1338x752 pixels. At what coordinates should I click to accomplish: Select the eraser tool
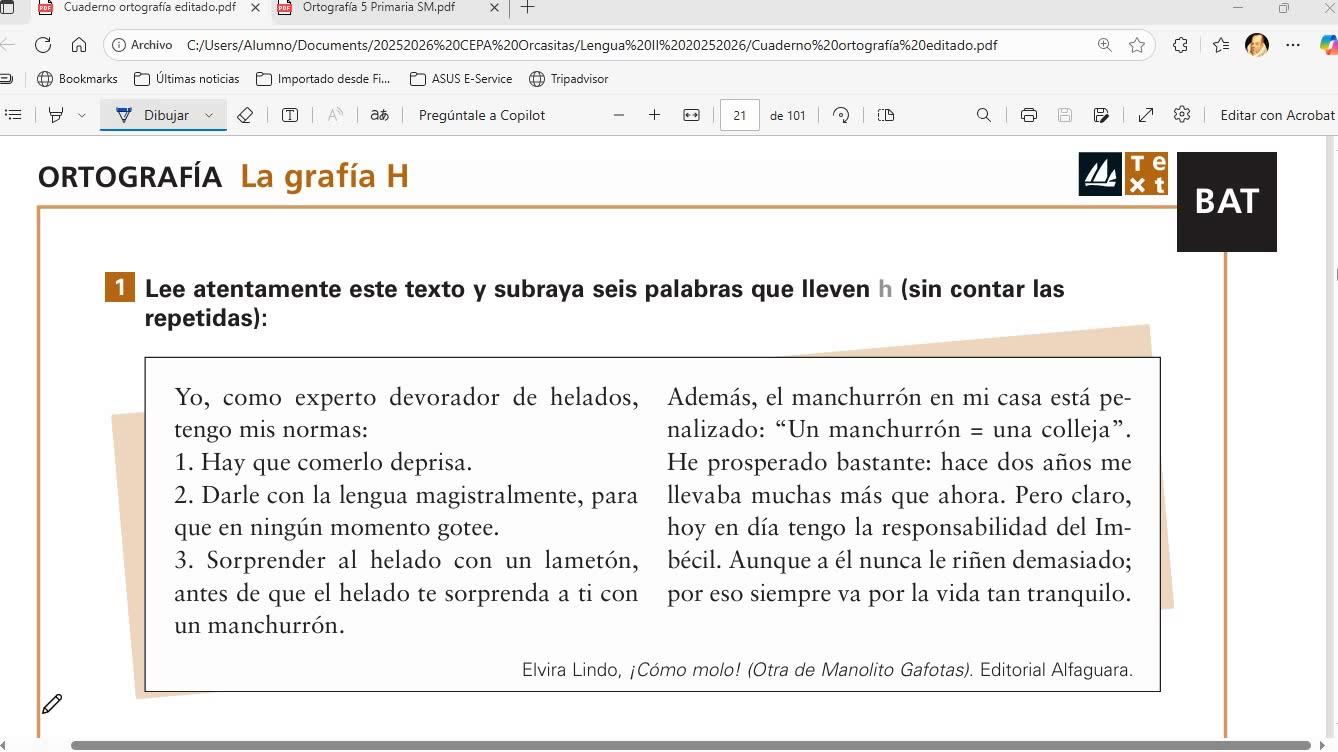pos(245,115)
